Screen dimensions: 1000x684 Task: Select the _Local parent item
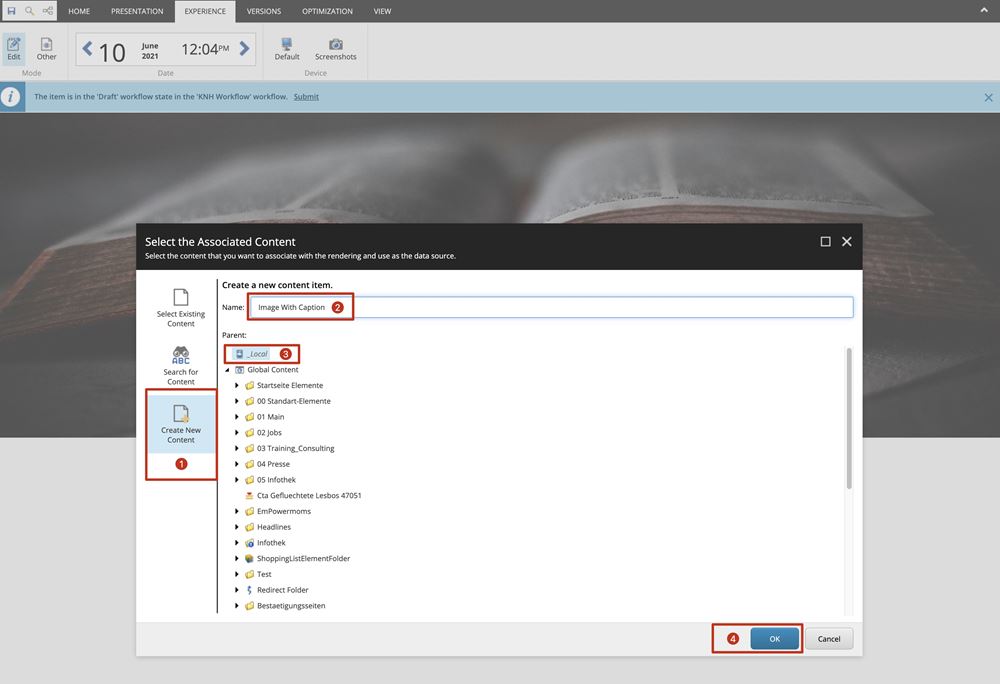257,354
